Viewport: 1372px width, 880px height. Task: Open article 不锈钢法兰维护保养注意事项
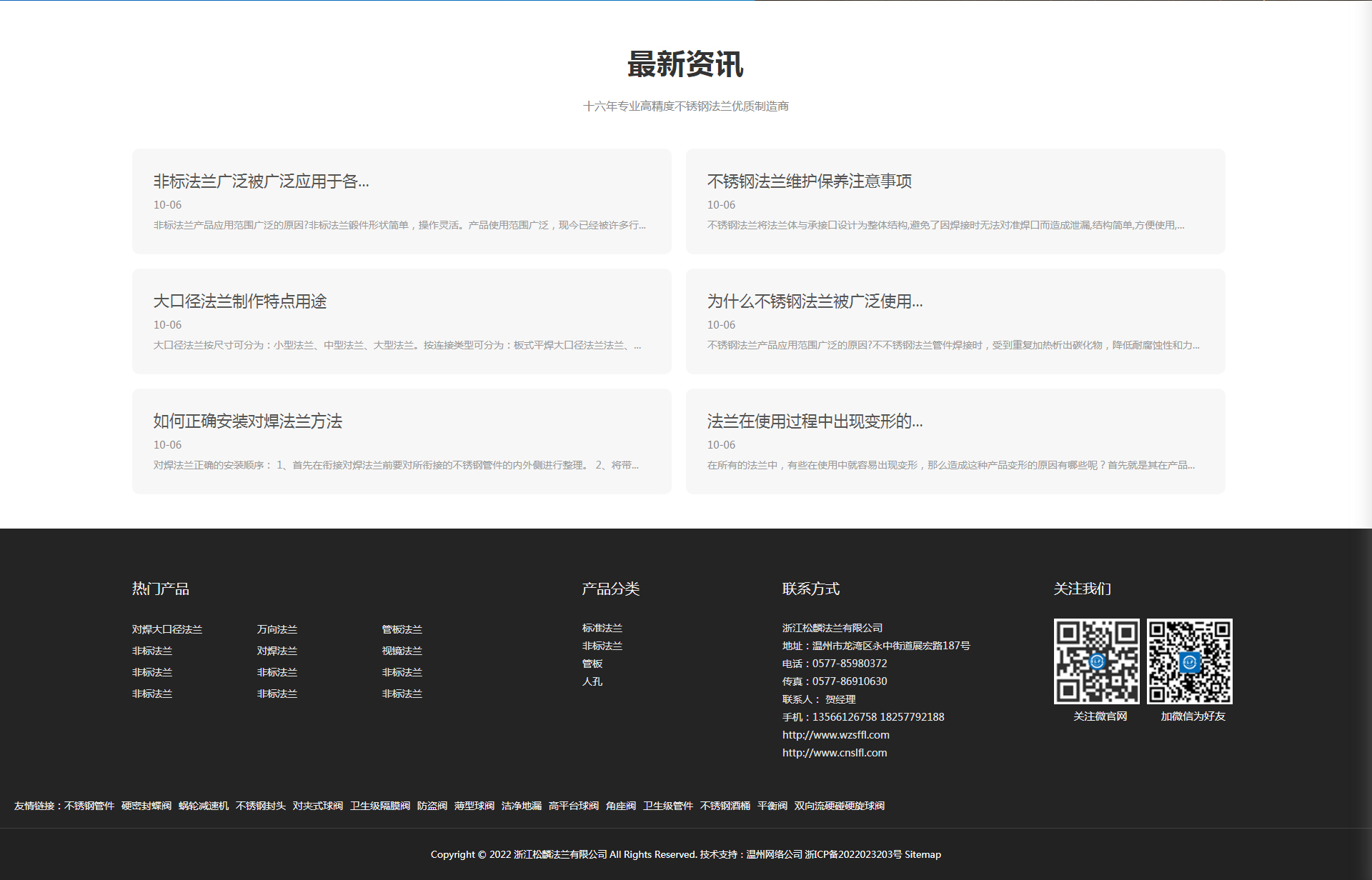point(809,181)
